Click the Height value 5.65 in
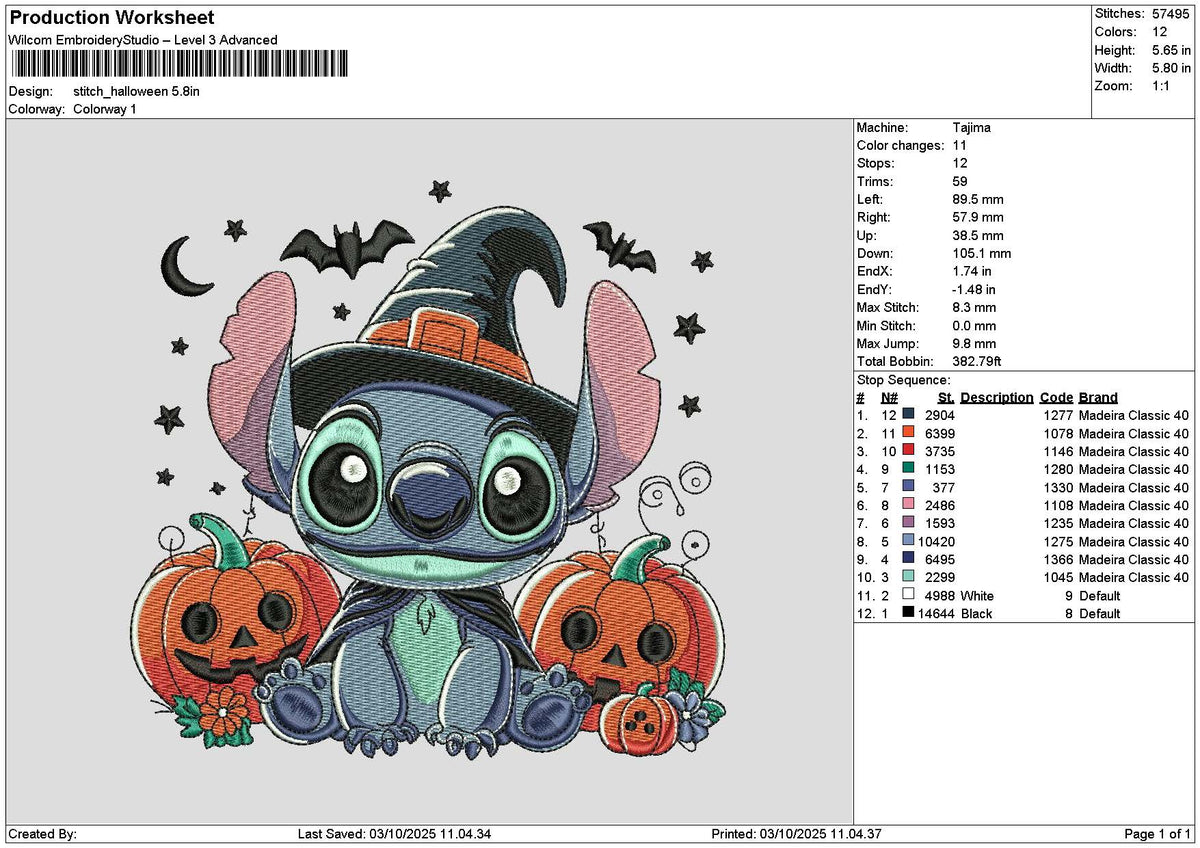This screenshot has height=848, width=1200. (1171, 50)
